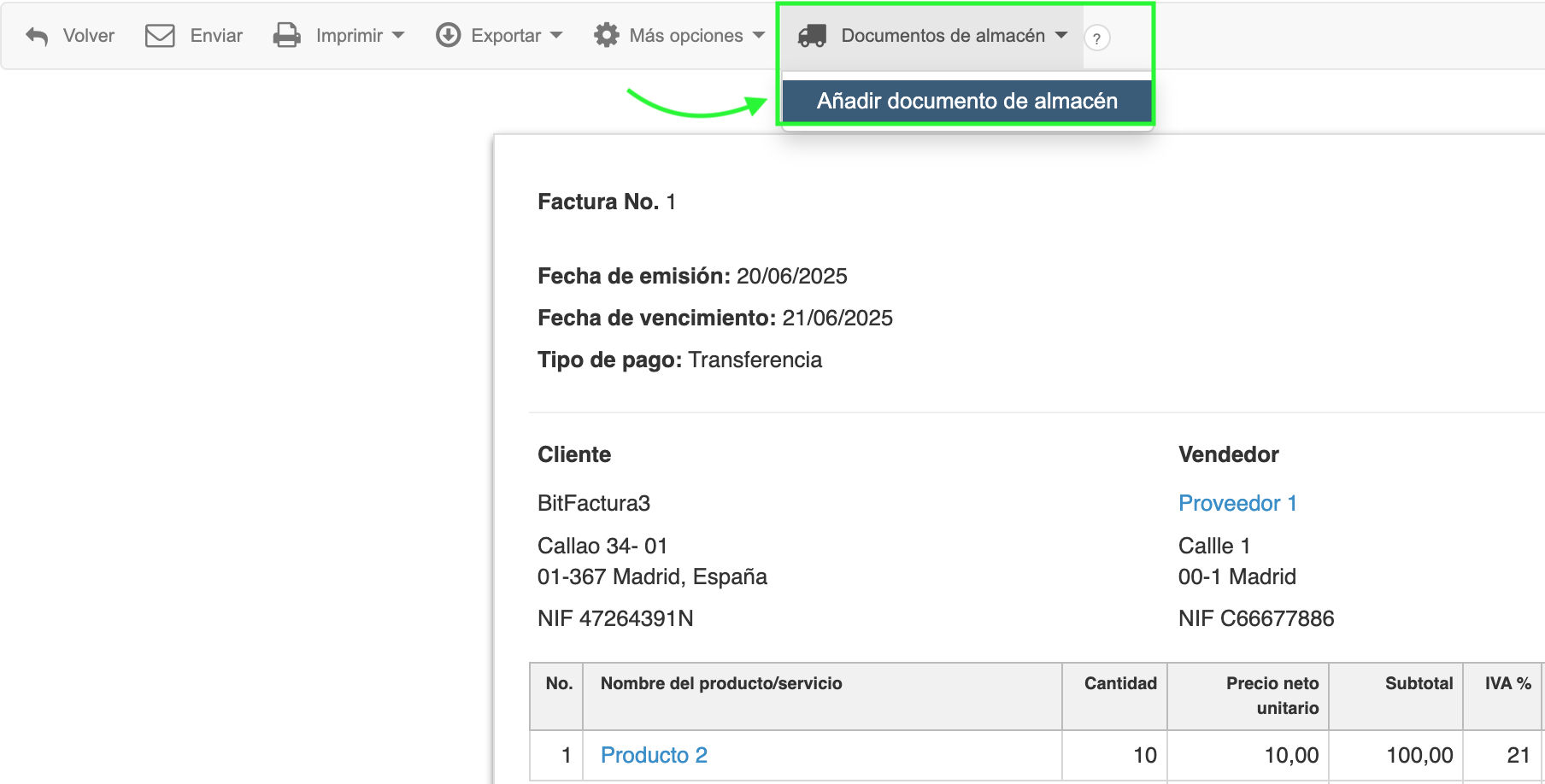Open the question mark help icon
This screenshot has width=1545, height=784.
pyautogui.click(x=1096, y=38)
